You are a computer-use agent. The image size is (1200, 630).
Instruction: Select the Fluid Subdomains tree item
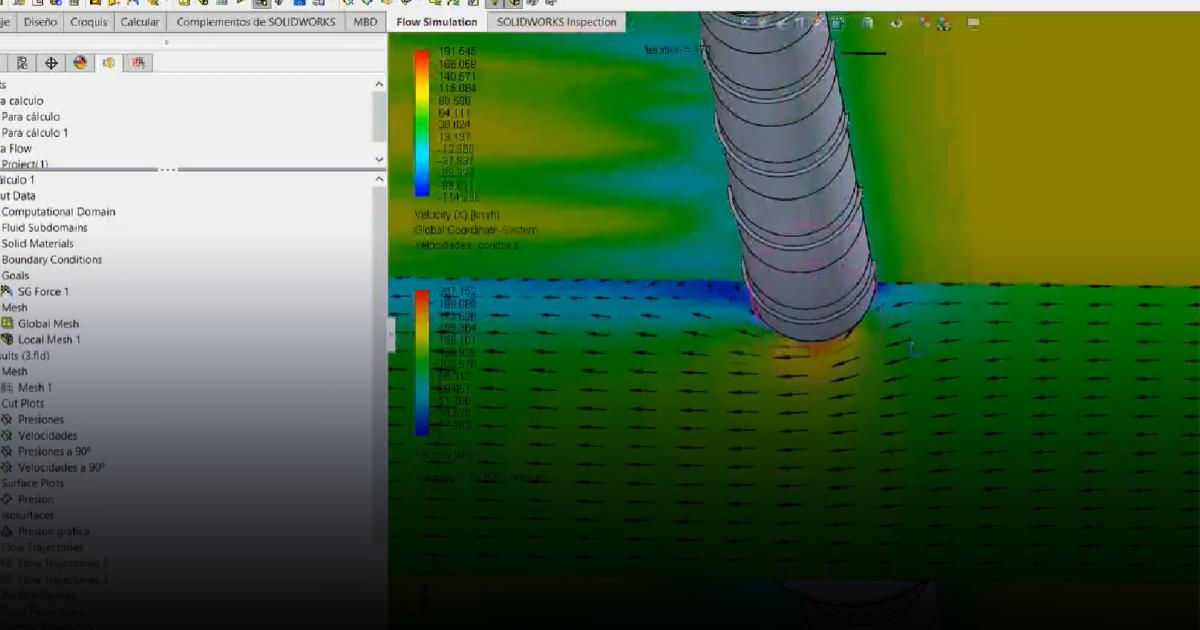tap(46, 227)
